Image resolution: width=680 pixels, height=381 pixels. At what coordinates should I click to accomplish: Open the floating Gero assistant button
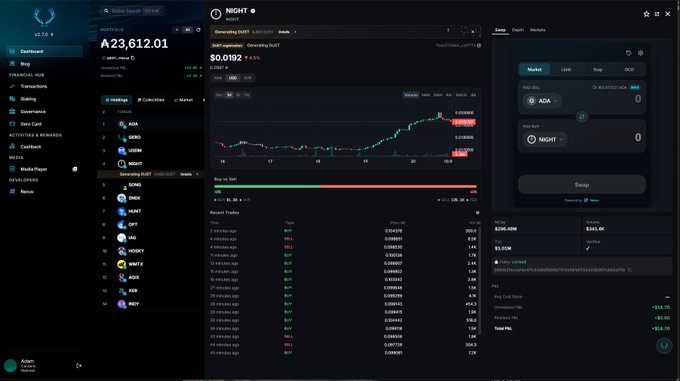click(x=664, y=345)
